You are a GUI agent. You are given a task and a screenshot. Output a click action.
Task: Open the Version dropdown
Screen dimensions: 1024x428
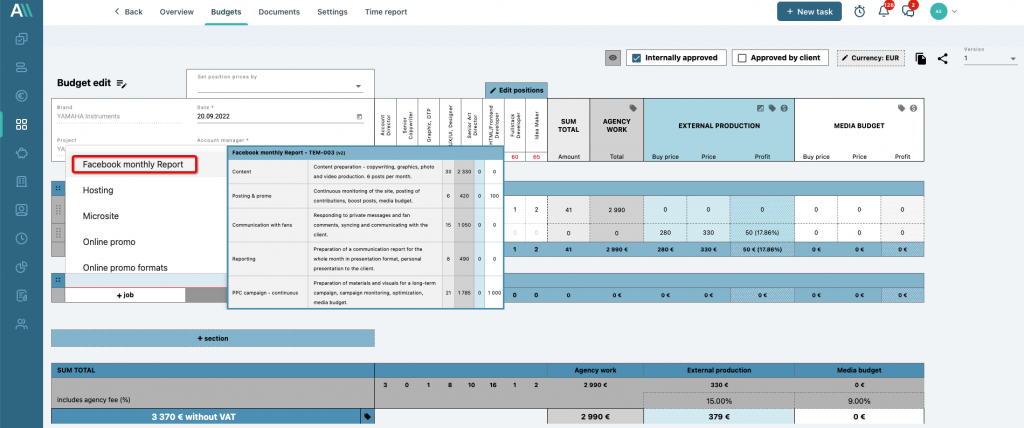pyautogui.click(x=988, y=58)
